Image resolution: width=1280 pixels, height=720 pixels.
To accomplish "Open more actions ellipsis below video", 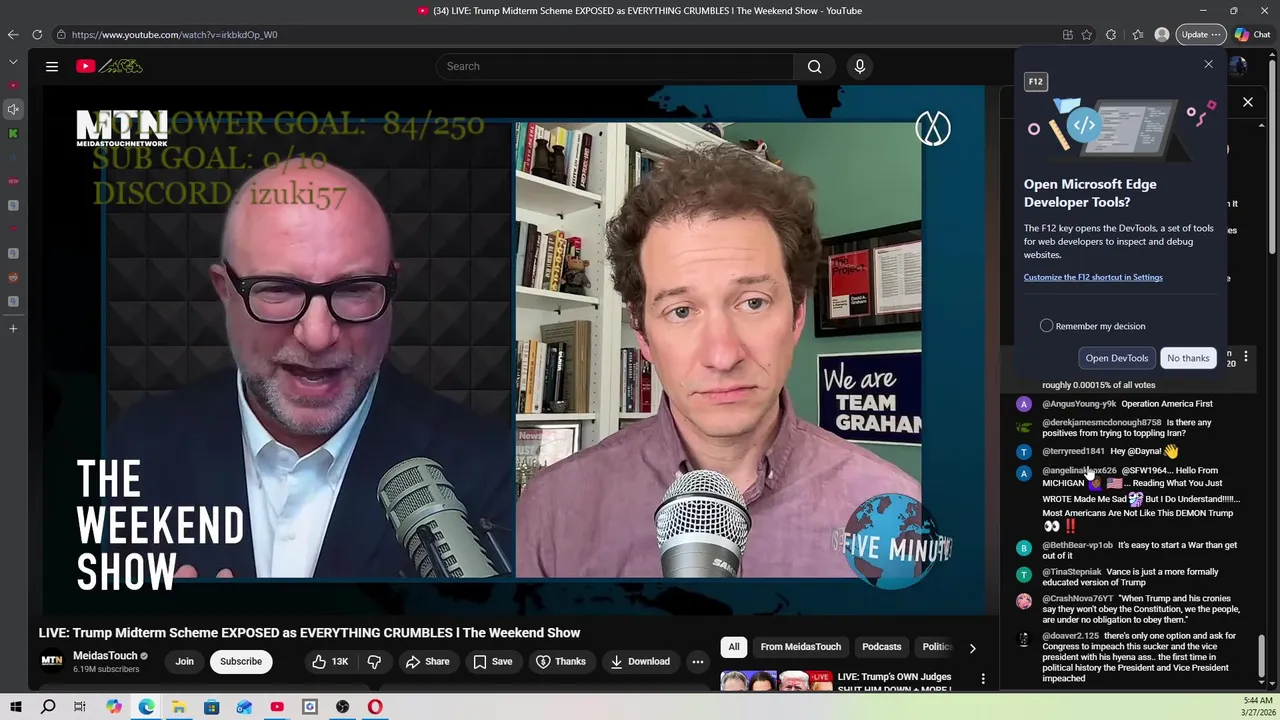I will tap(698, 661).
